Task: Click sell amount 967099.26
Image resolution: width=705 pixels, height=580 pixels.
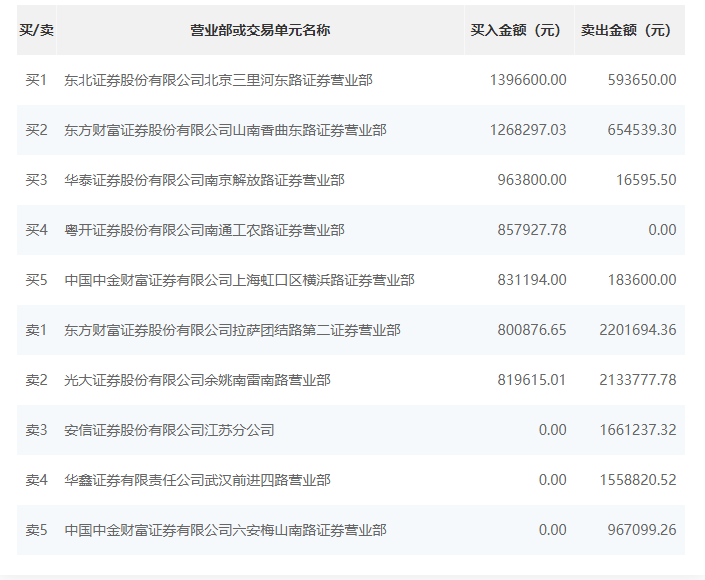Action: point(642,530)
